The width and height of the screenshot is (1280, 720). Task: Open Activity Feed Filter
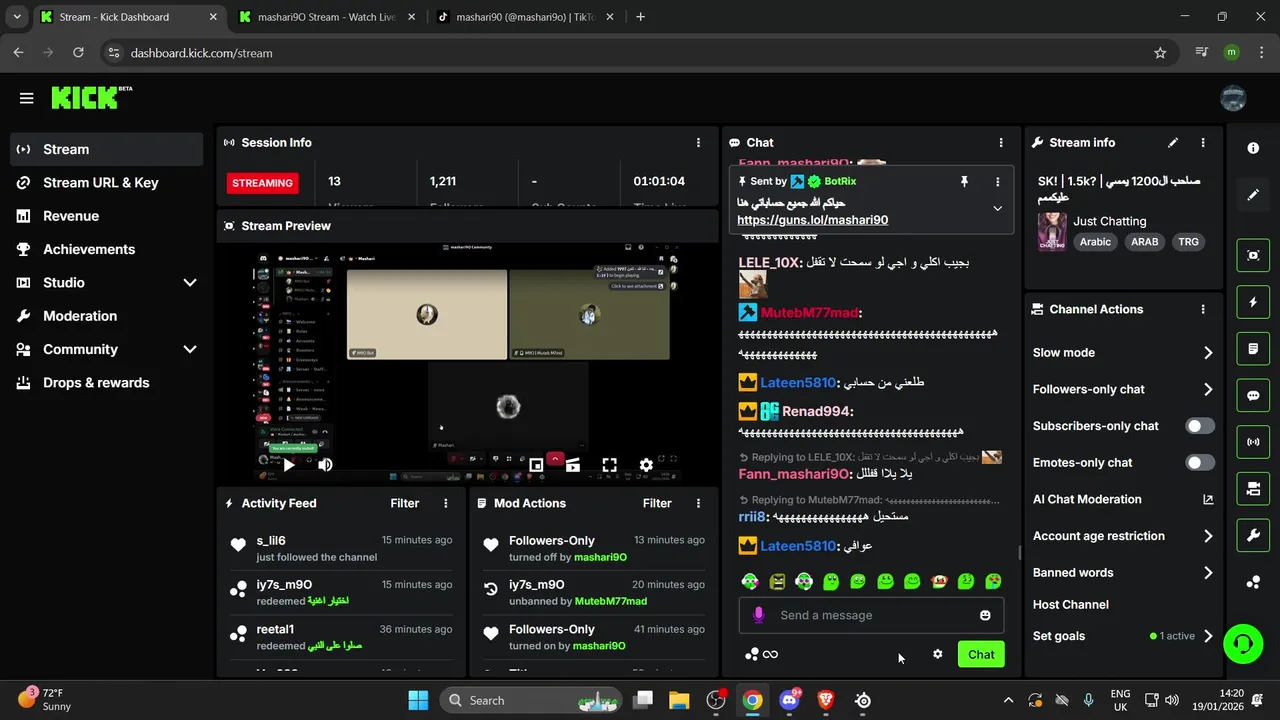pyautogui.click(x=405, y=503)
